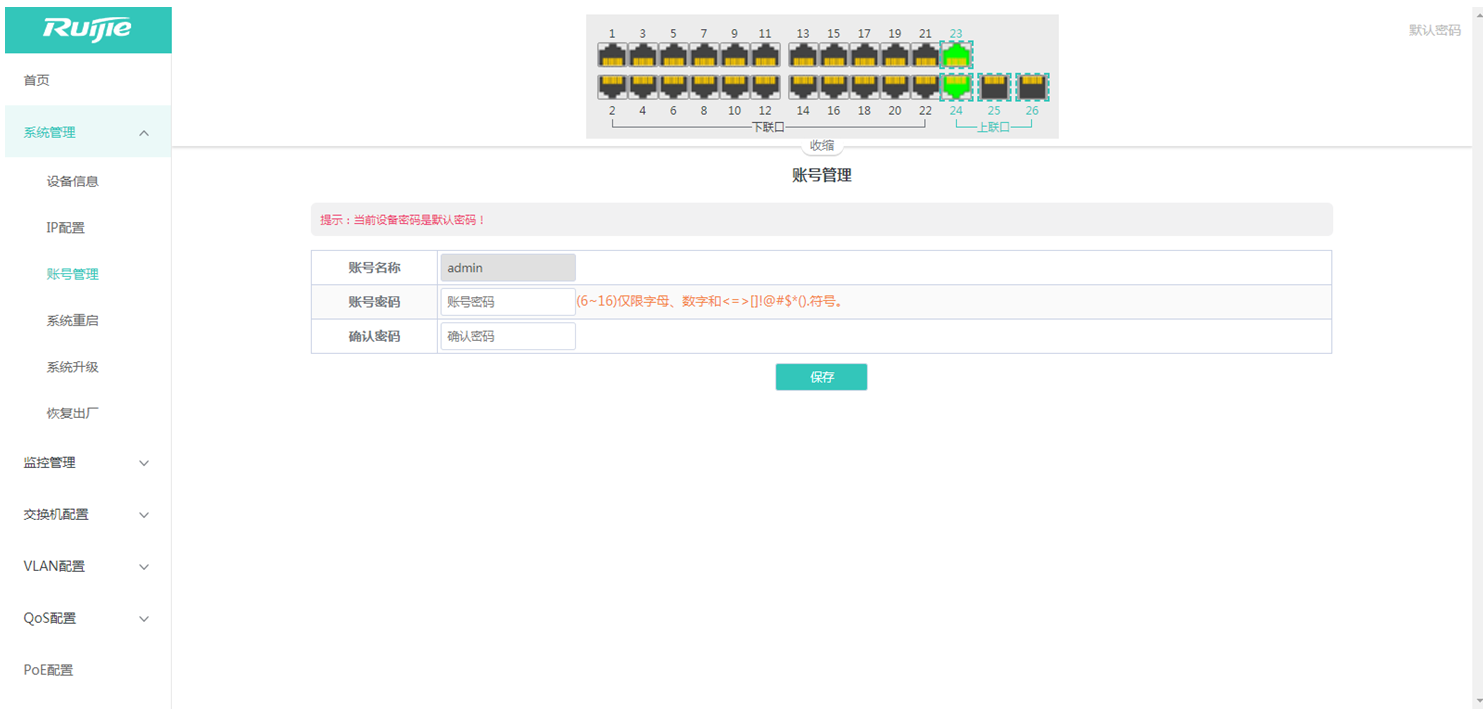This screenshot has width=1483, height=712.
Task: Open 设备信息 submenu item
Action: [x=73, y=181]
